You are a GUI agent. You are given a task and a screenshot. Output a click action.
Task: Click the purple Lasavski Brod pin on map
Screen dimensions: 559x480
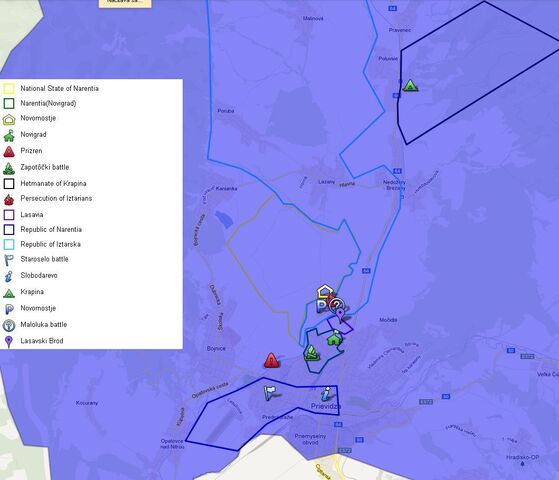click(x=340, y=316)
